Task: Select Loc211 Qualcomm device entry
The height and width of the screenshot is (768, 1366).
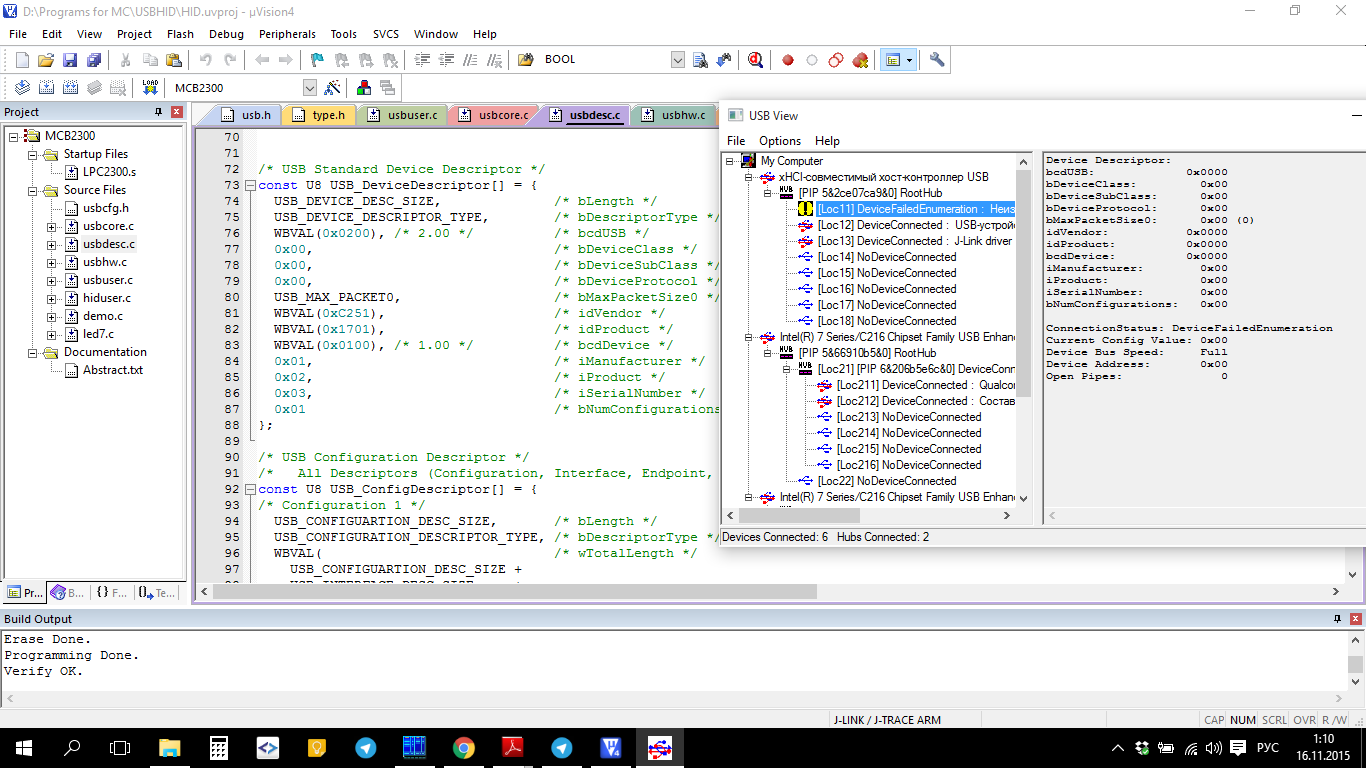Action: tap(925, 385)
